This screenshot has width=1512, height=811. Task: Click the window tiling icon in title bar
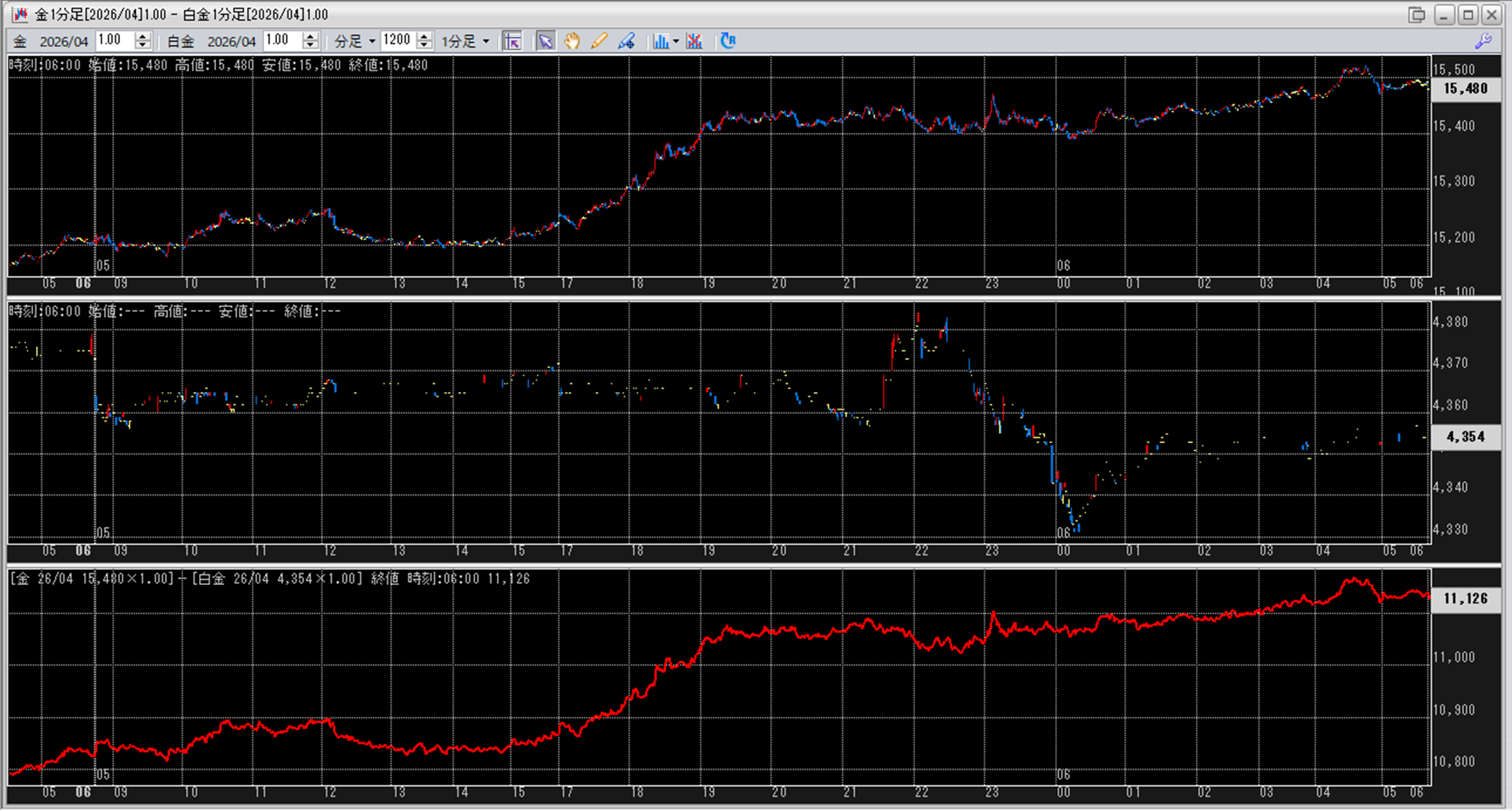click(1416, 14)
